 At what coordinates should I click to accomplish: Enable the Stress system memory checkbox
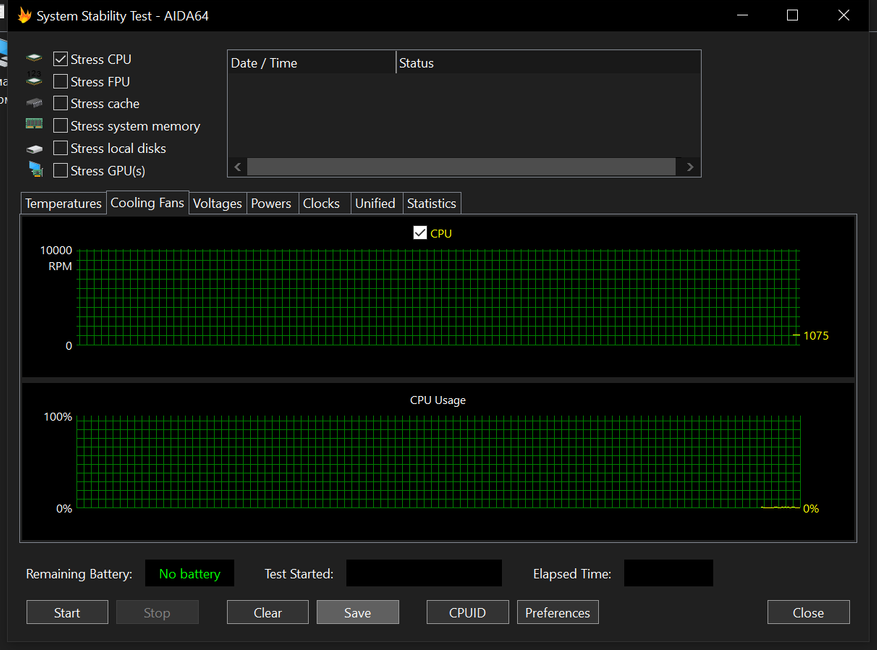61,126
